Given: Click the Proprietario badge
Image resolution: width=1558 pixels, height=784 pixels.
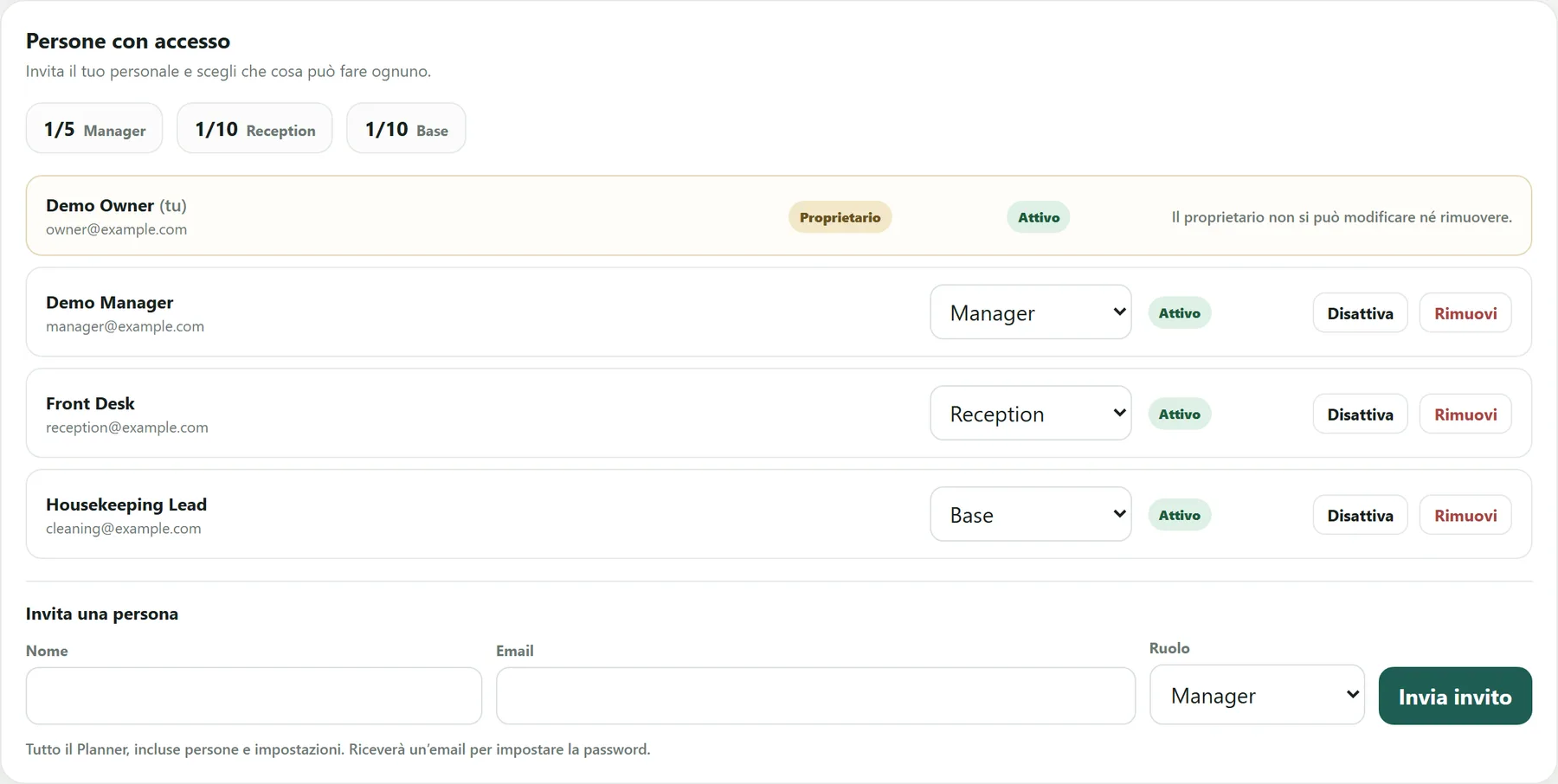Looking at the screenshot, I should pos(840,217).
